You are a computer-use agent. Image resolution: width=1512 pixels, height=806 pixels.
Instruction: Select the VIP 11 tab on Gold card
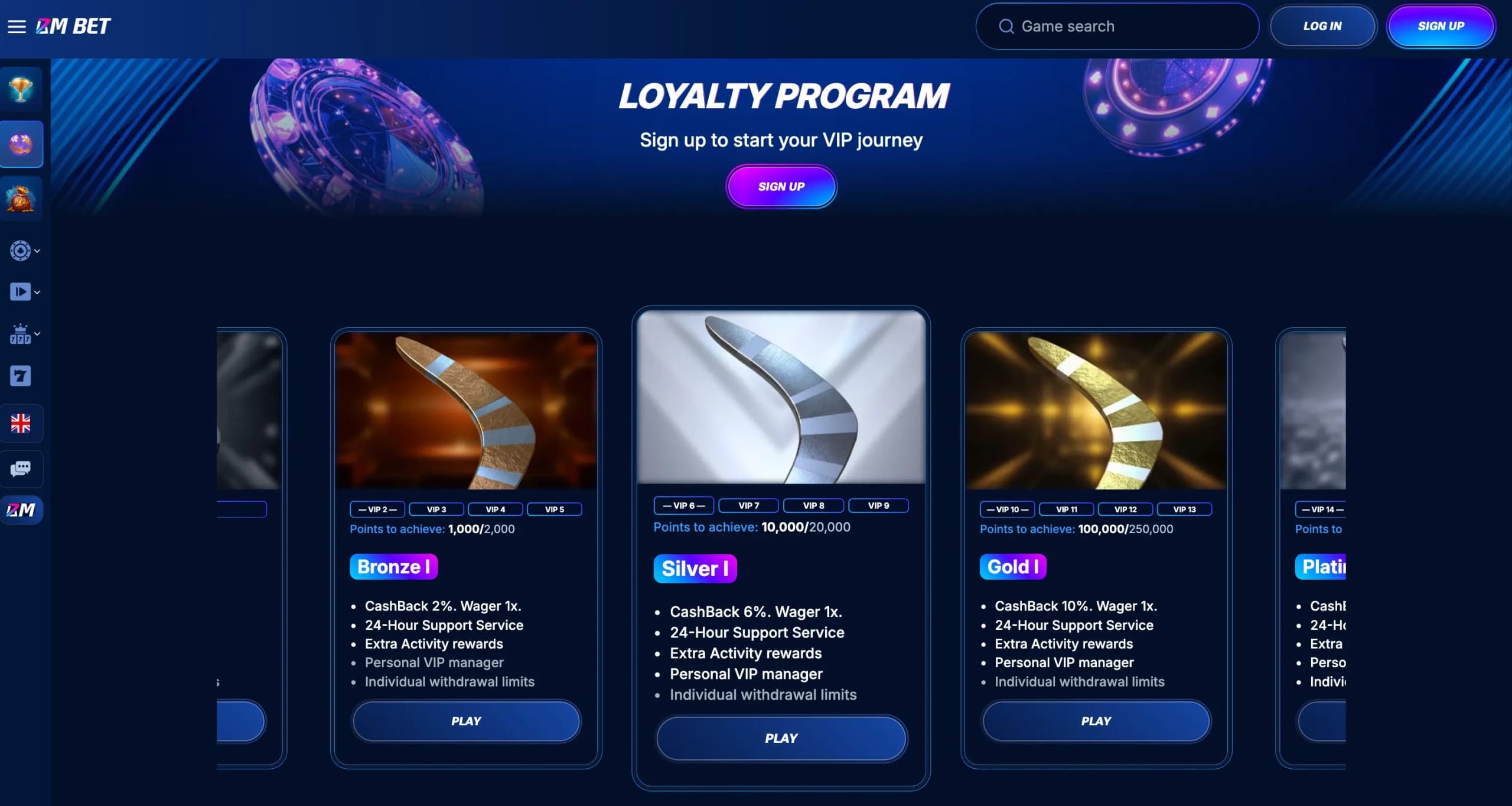(x=1066, y=509)
